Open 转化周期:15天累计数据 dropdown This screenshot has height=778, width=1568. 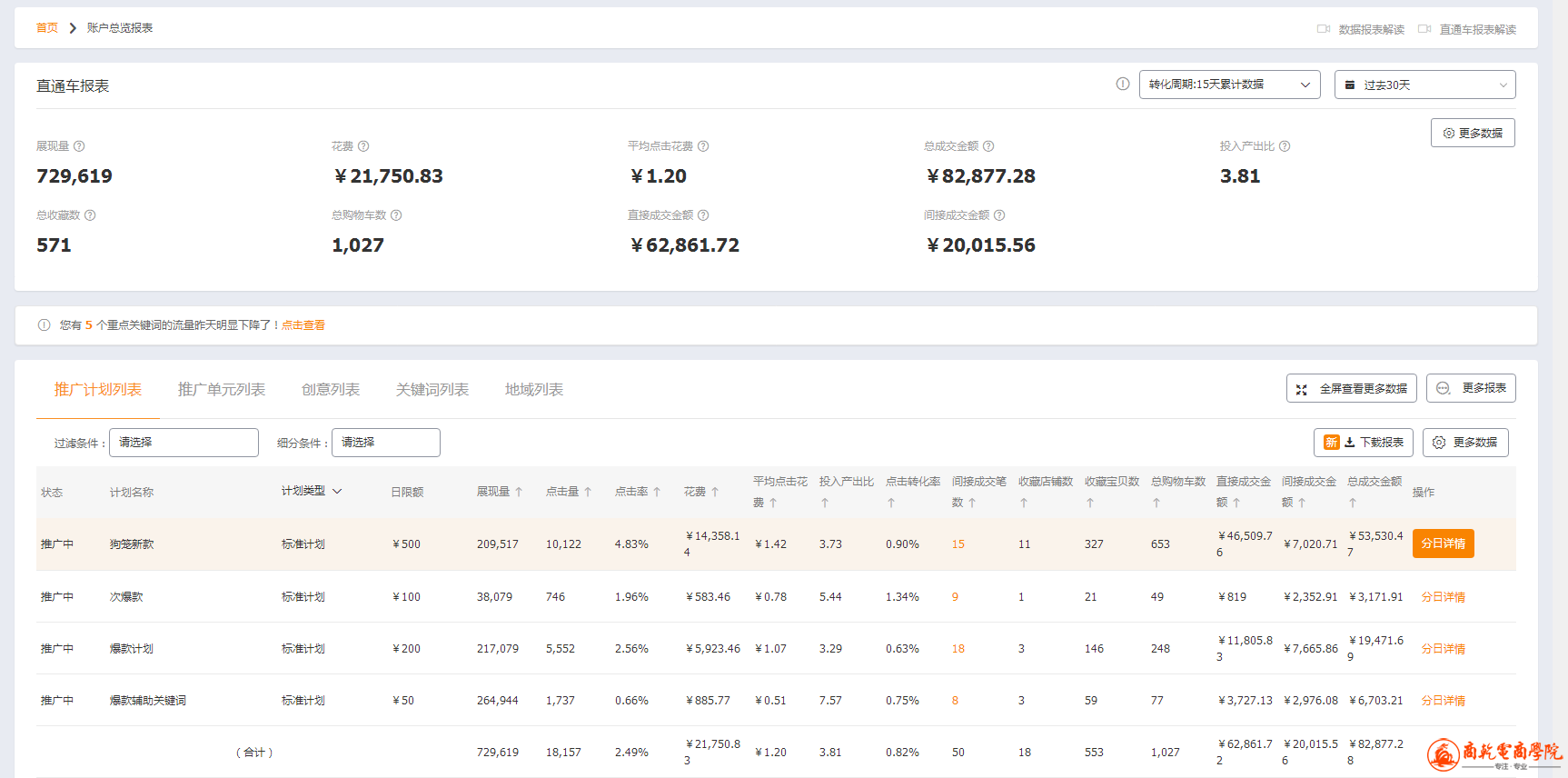[1229, 85]
